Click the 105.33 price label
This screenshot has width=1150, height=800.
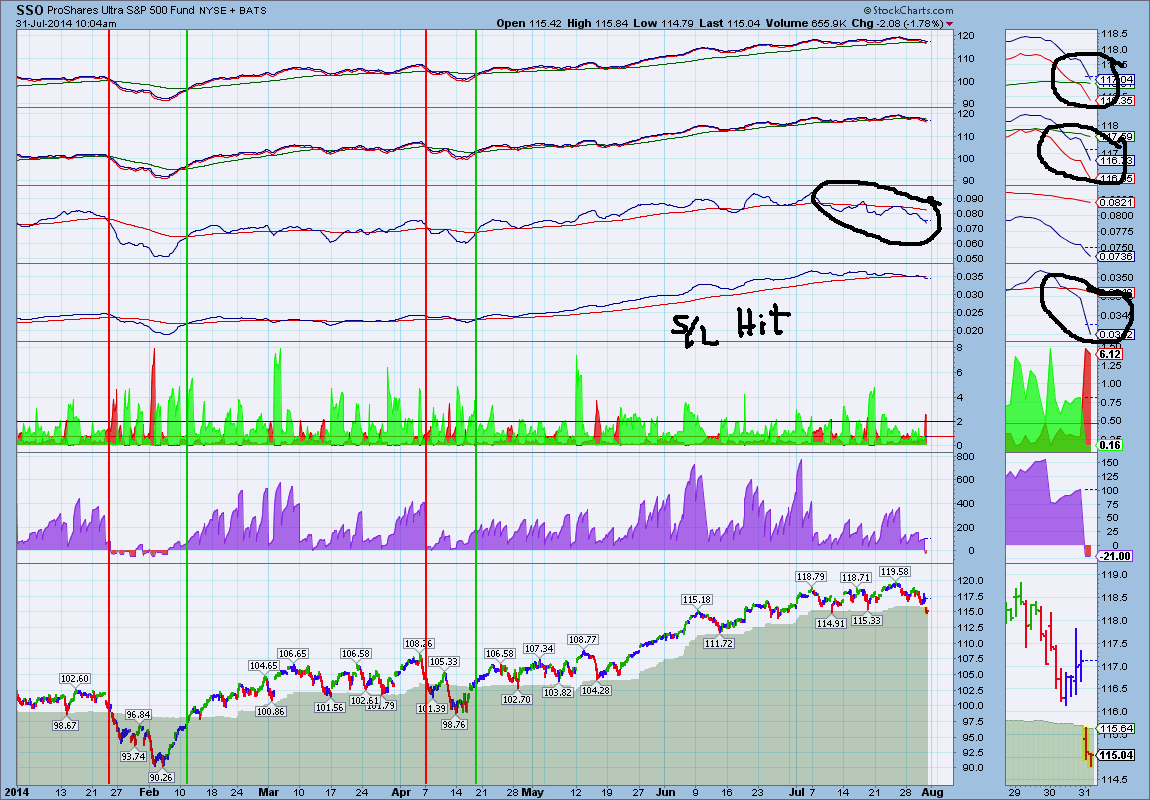444,661
